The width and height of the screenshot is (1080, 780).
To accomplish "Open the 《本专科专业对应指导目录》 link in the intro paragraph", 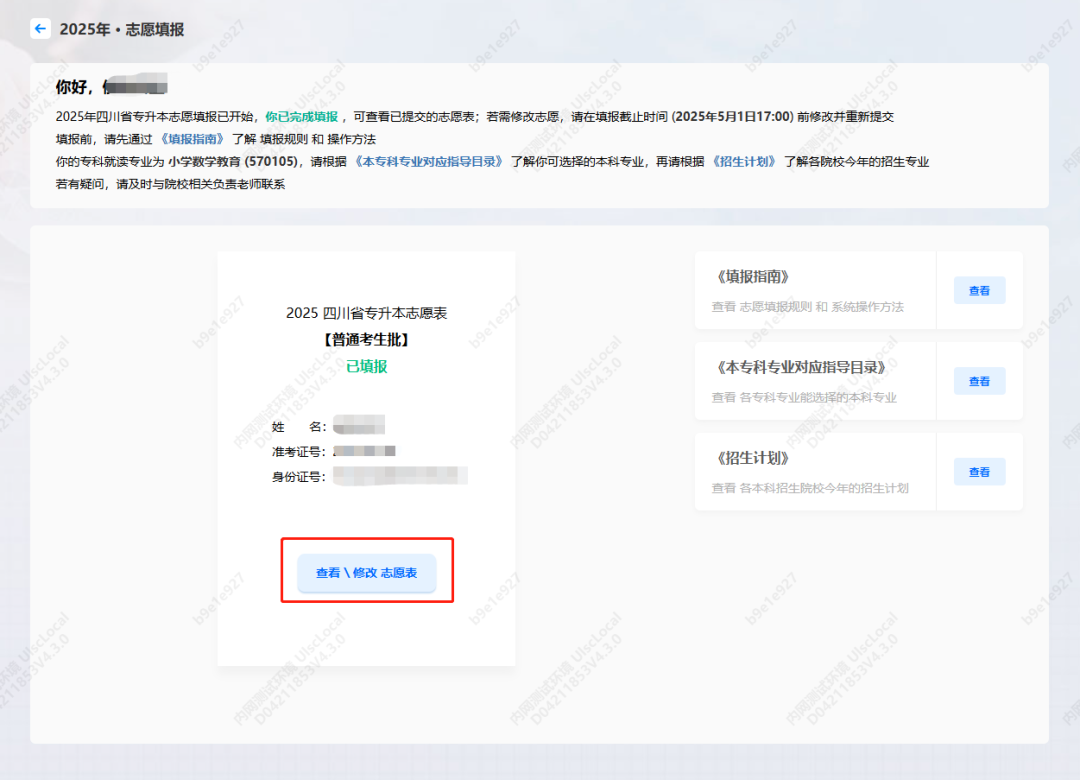I will (428, 162).
